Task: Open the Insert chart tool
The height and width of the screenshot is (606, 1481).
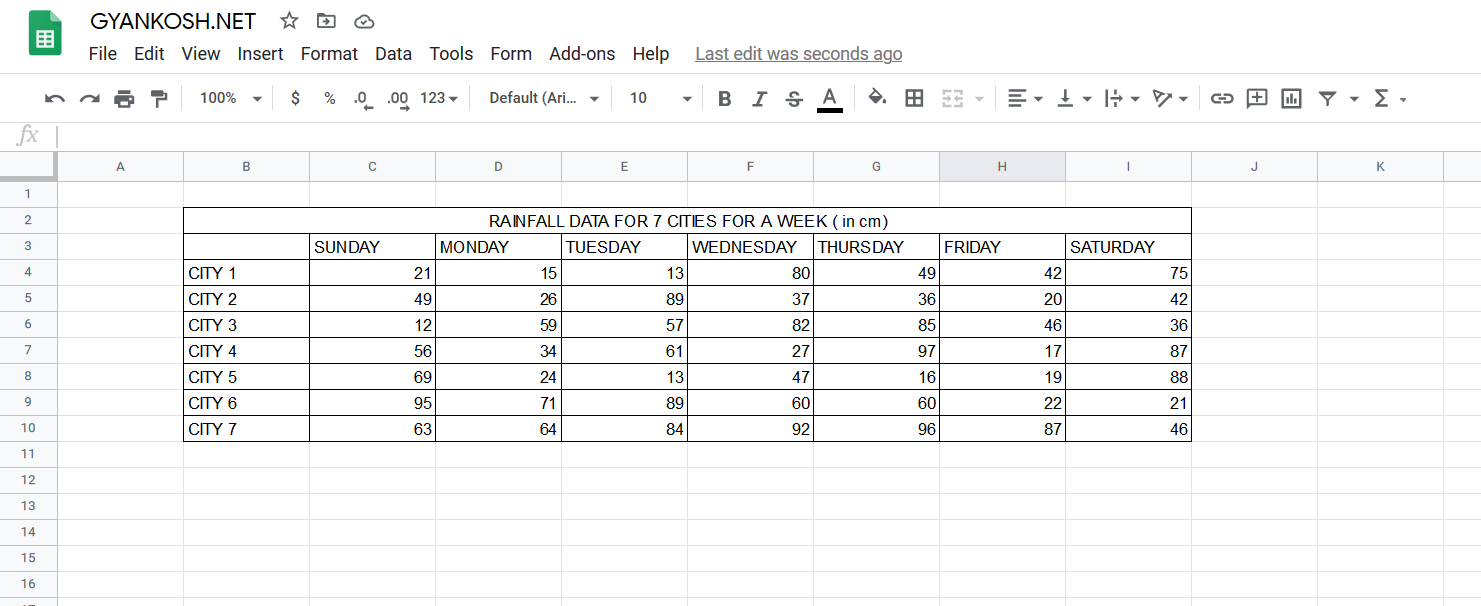Action: tap(1291, 98)
